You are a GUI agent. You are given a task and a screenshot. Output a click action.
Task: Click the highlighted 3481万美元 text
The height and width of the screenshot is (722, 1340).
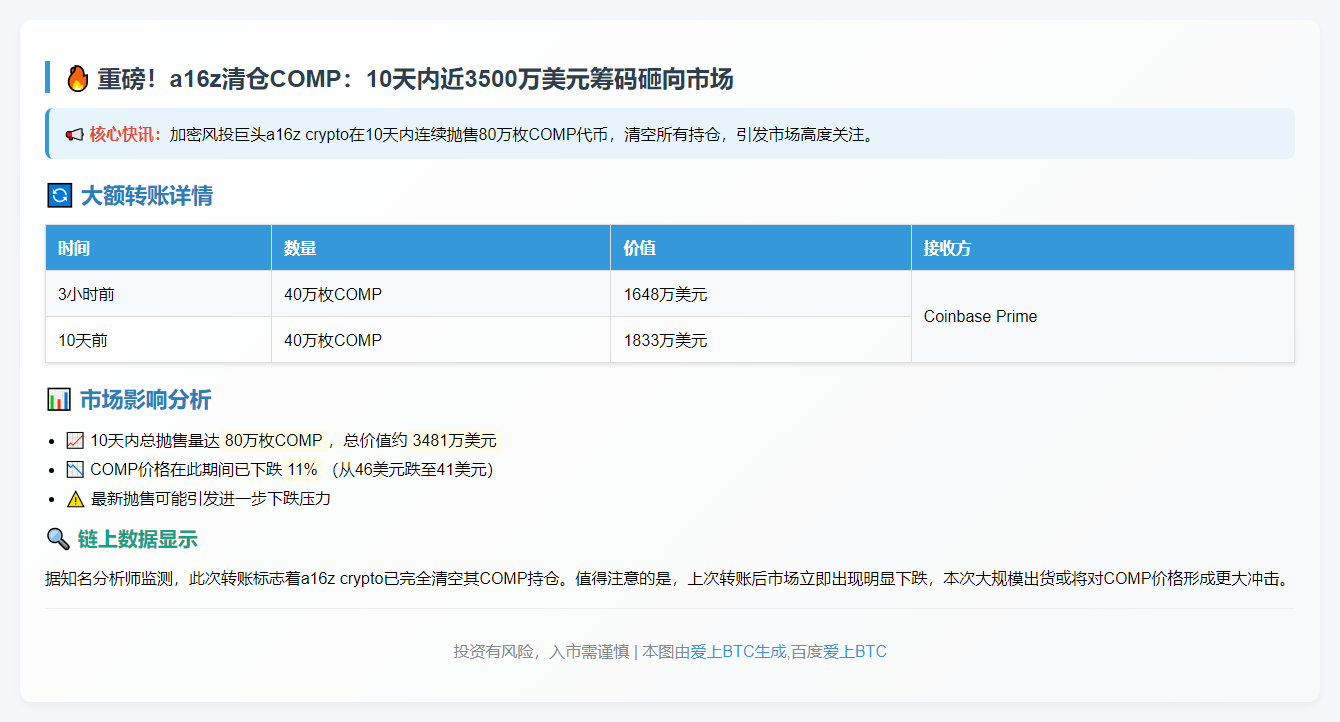pyautogui.click(x=454, y=440)
